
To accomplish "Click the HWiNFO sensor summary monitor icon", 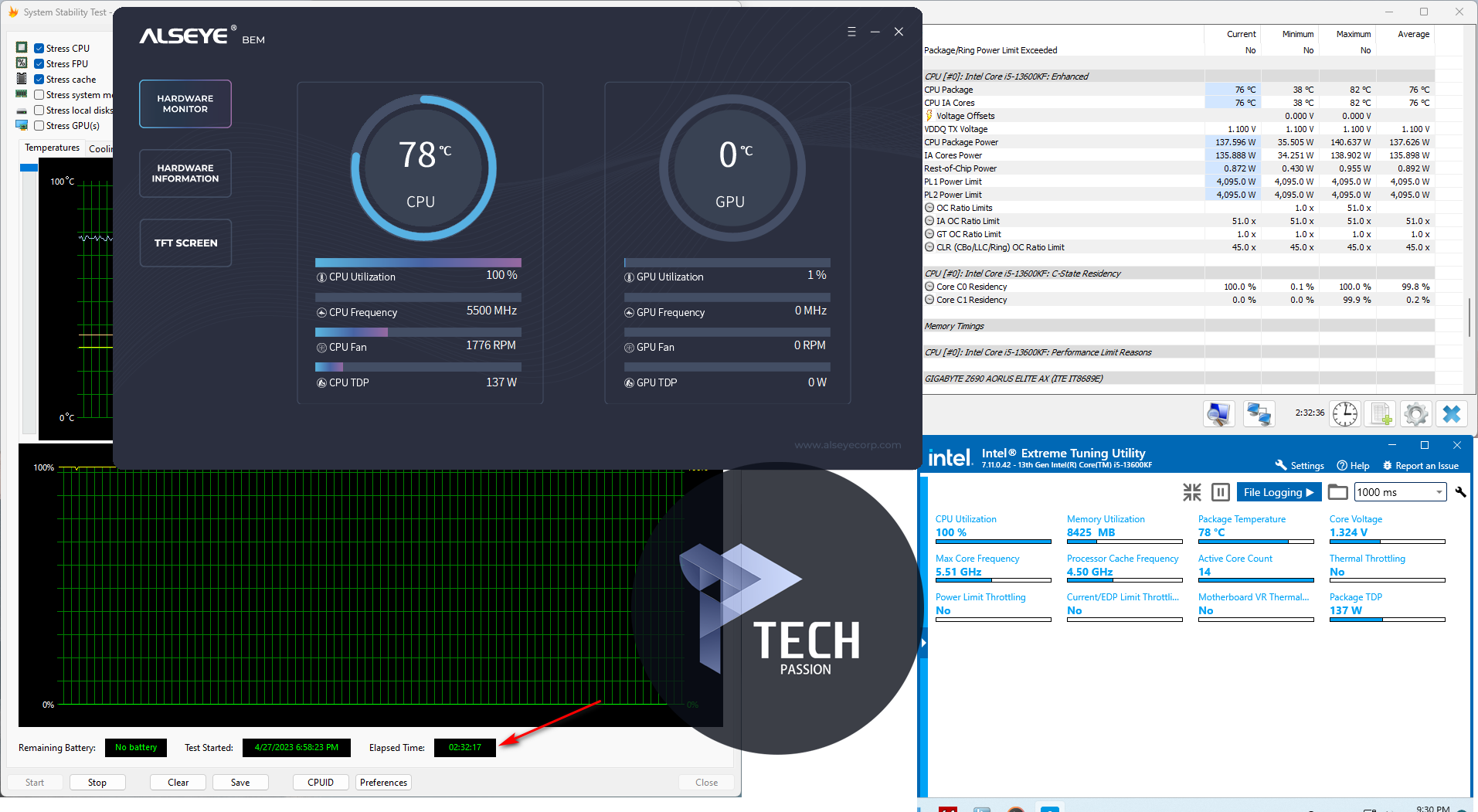I will coord(1218,414).
